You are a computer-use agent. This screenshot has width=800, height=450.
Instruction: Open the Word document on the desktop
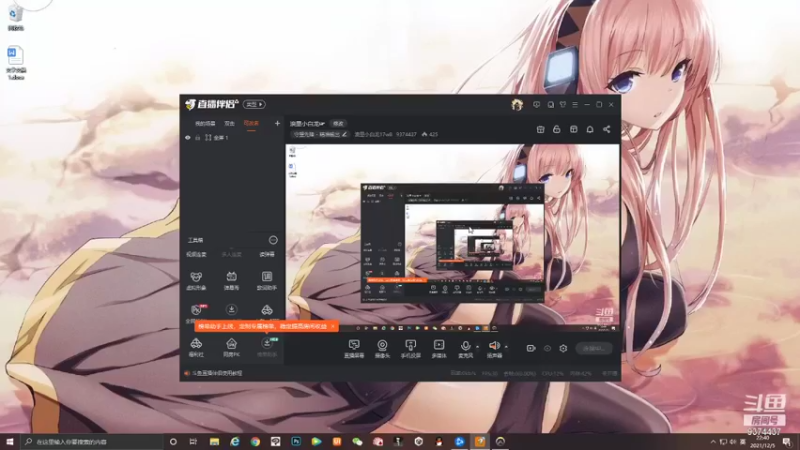point(15,63)
